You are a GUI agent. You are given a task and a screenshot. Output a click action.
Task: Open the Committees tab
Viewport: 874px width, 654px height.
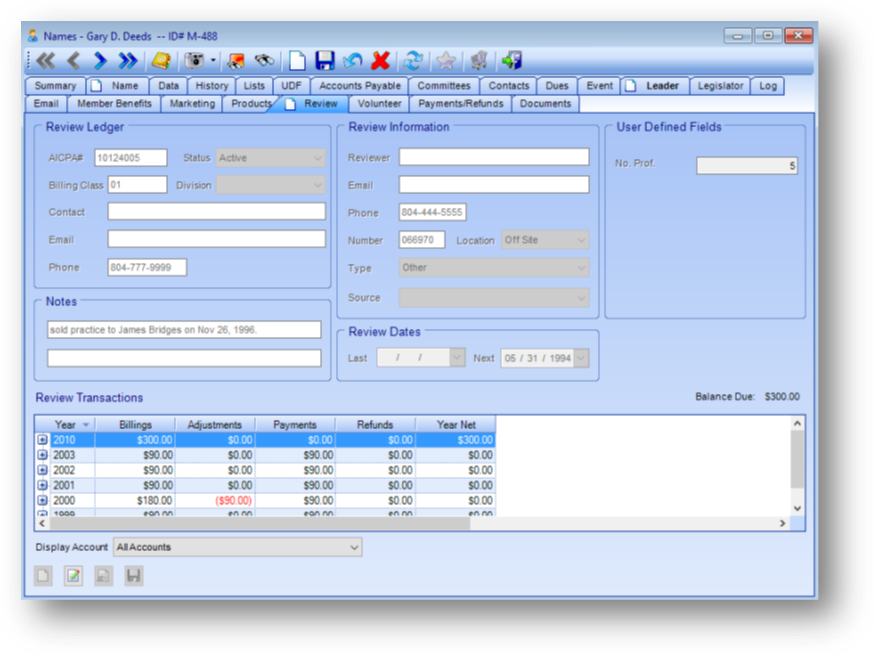pos(444,86)
